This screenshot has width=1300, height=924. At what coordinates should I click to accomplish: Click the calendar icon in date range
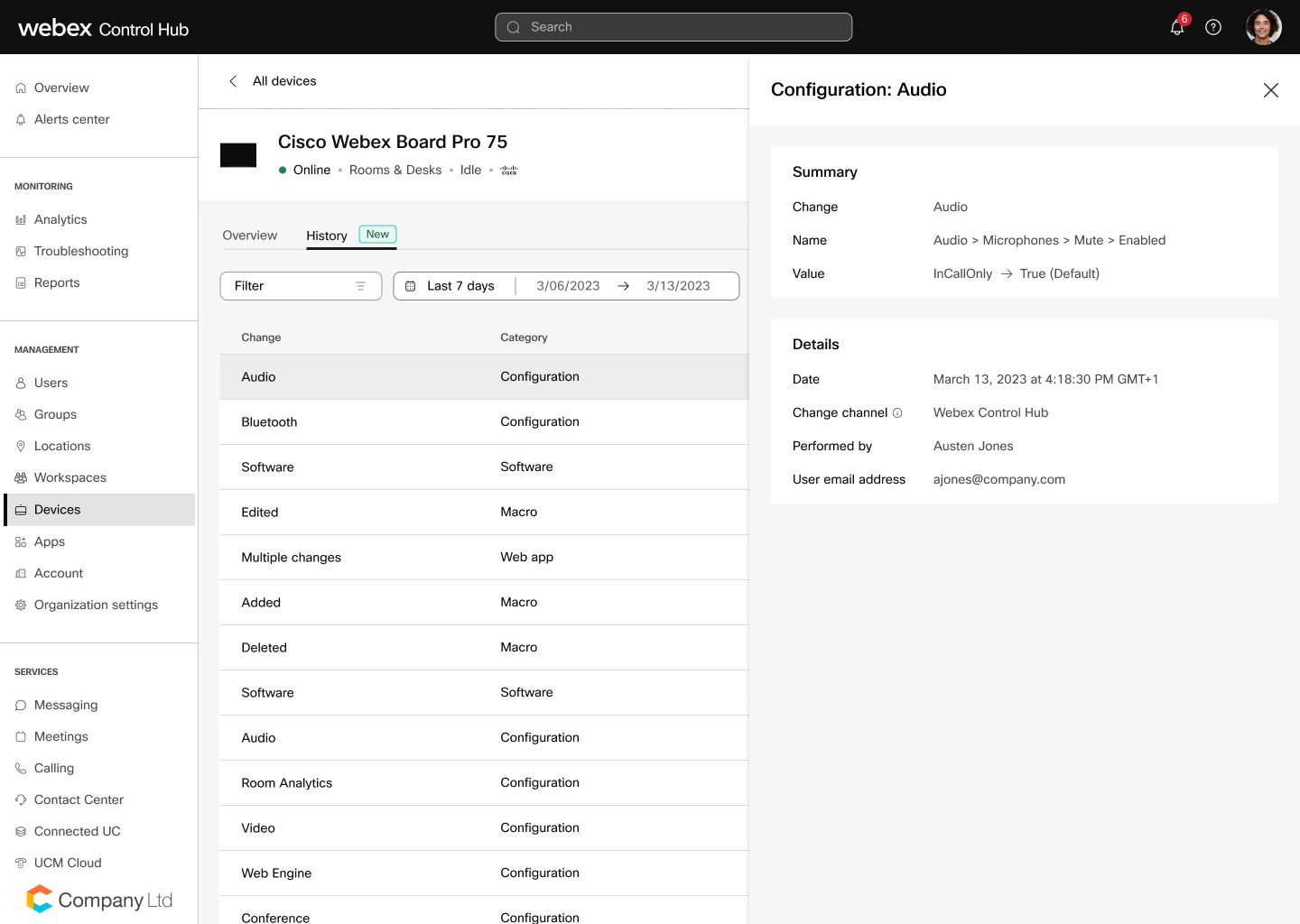(410, 286)
